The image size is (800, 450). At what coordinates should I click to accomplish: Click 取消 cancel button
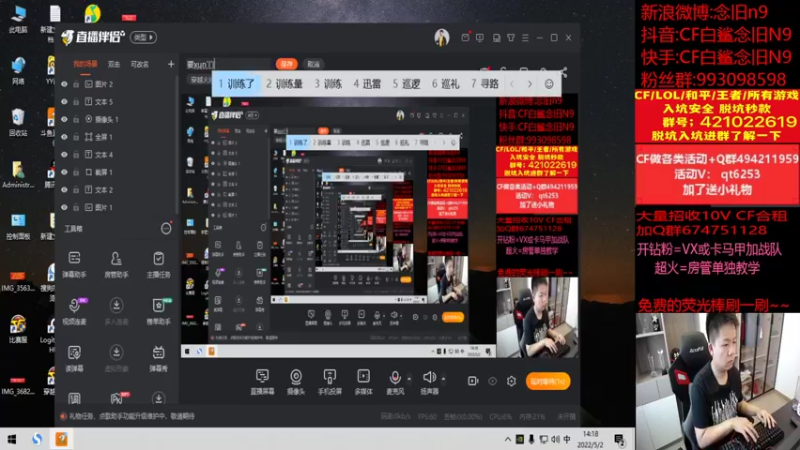click(x=313, y=64)
